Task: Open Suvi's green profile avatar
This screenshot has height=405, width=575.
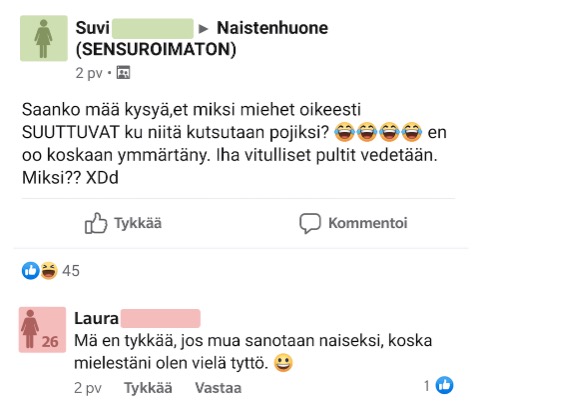Action: click(44, 38)
